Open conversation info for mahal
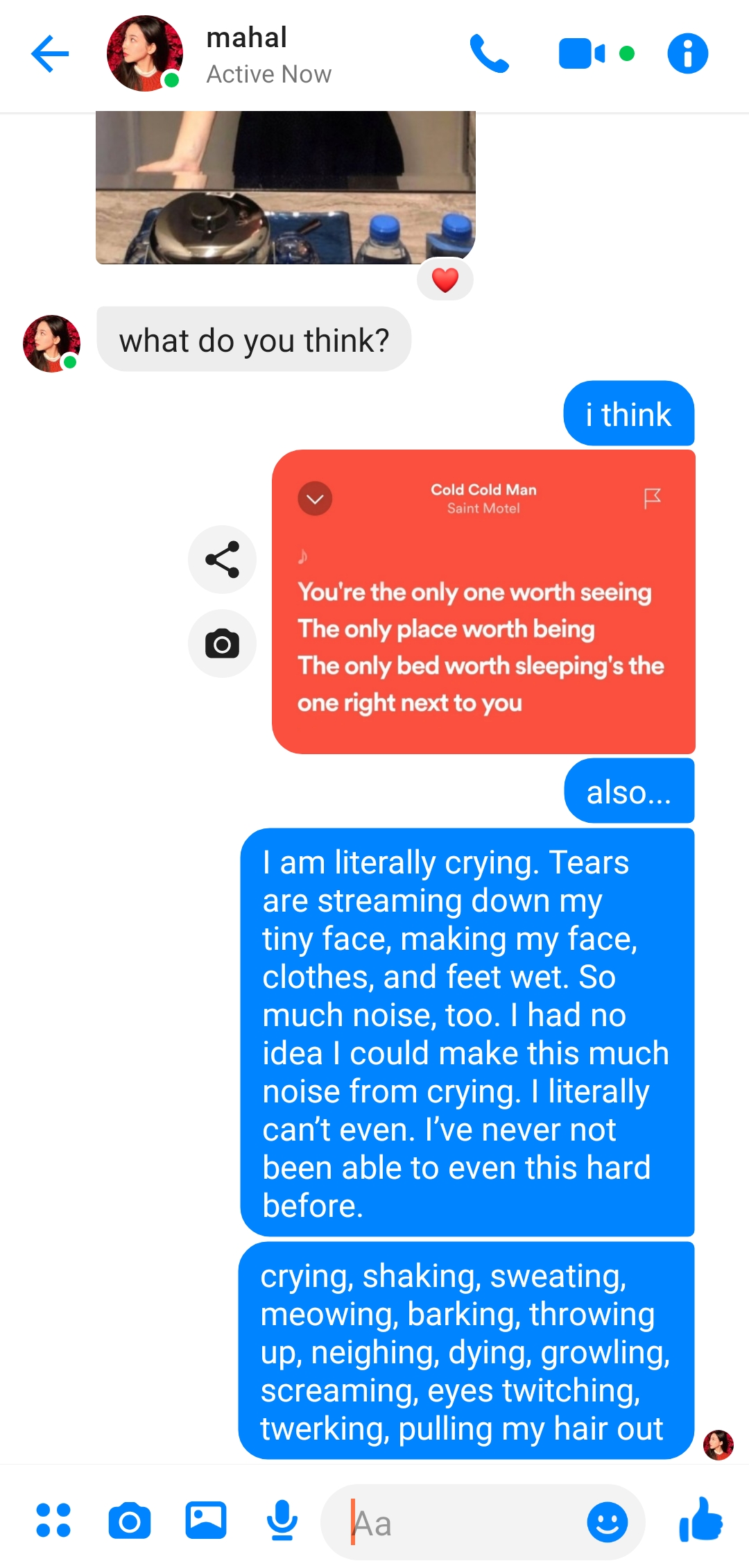The width and height of the screenshot is (749, 1568). coord(687,53)
